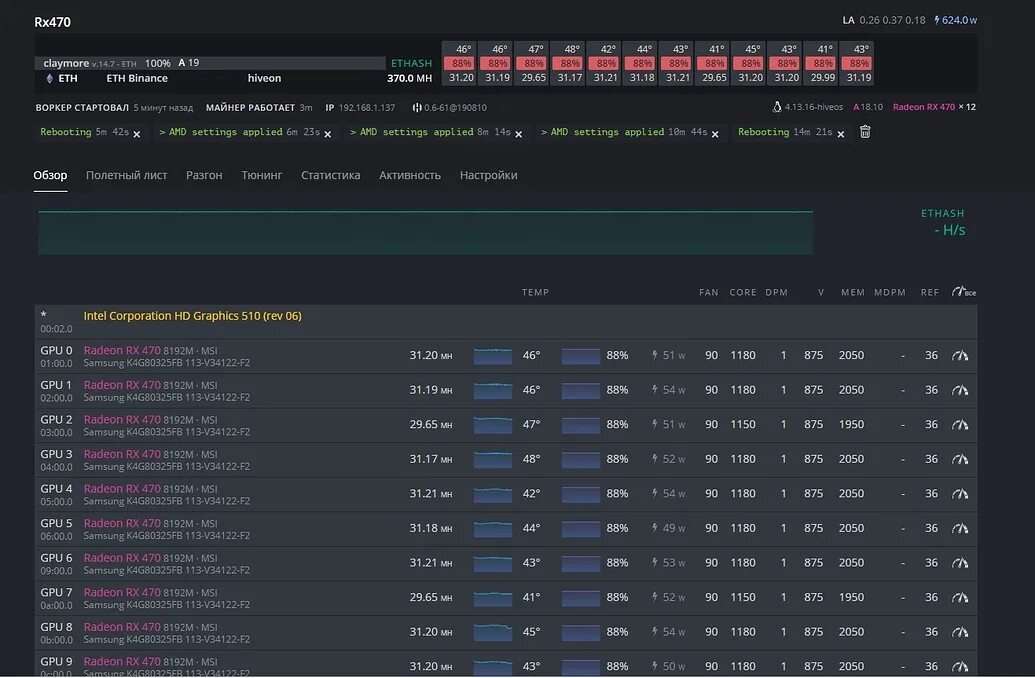
Task: Open overclock gauge icon for GPU 7
Action: [960, 597]
